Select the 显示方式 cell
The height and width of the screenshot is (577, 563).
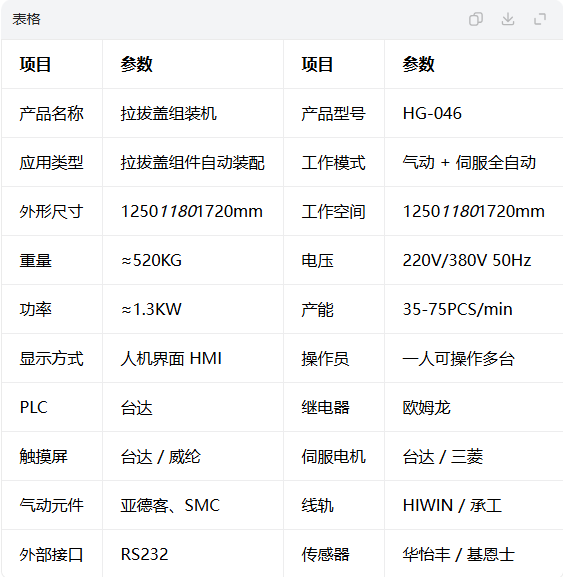coord(52,359)
